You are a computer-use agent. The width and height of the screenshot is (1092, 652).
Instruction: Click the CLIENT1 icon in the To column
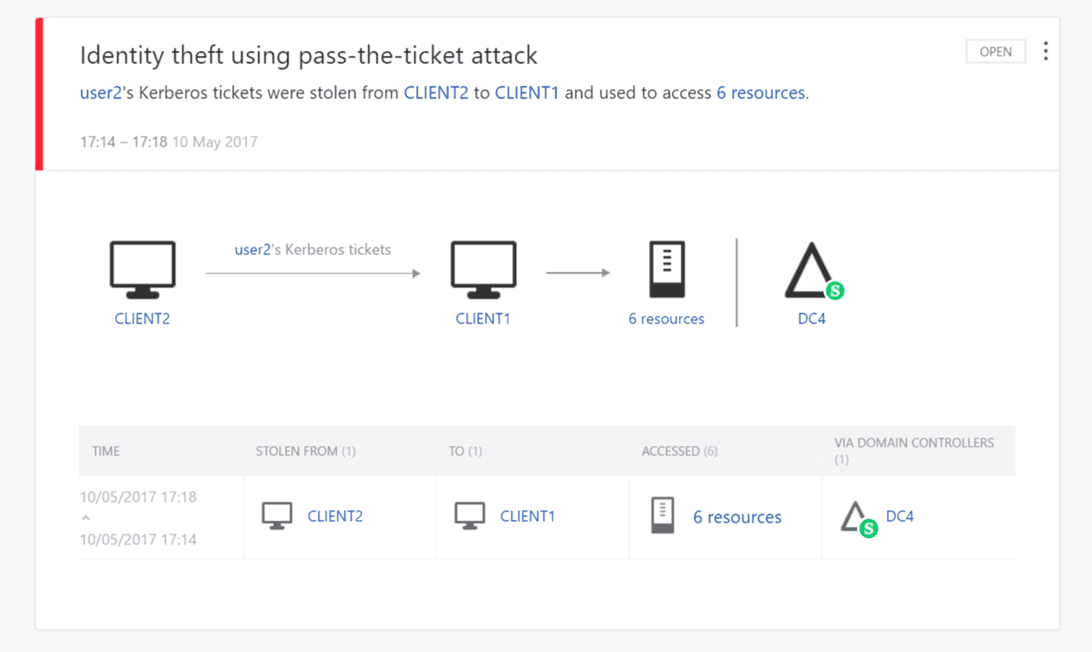(x=470, y=514)
